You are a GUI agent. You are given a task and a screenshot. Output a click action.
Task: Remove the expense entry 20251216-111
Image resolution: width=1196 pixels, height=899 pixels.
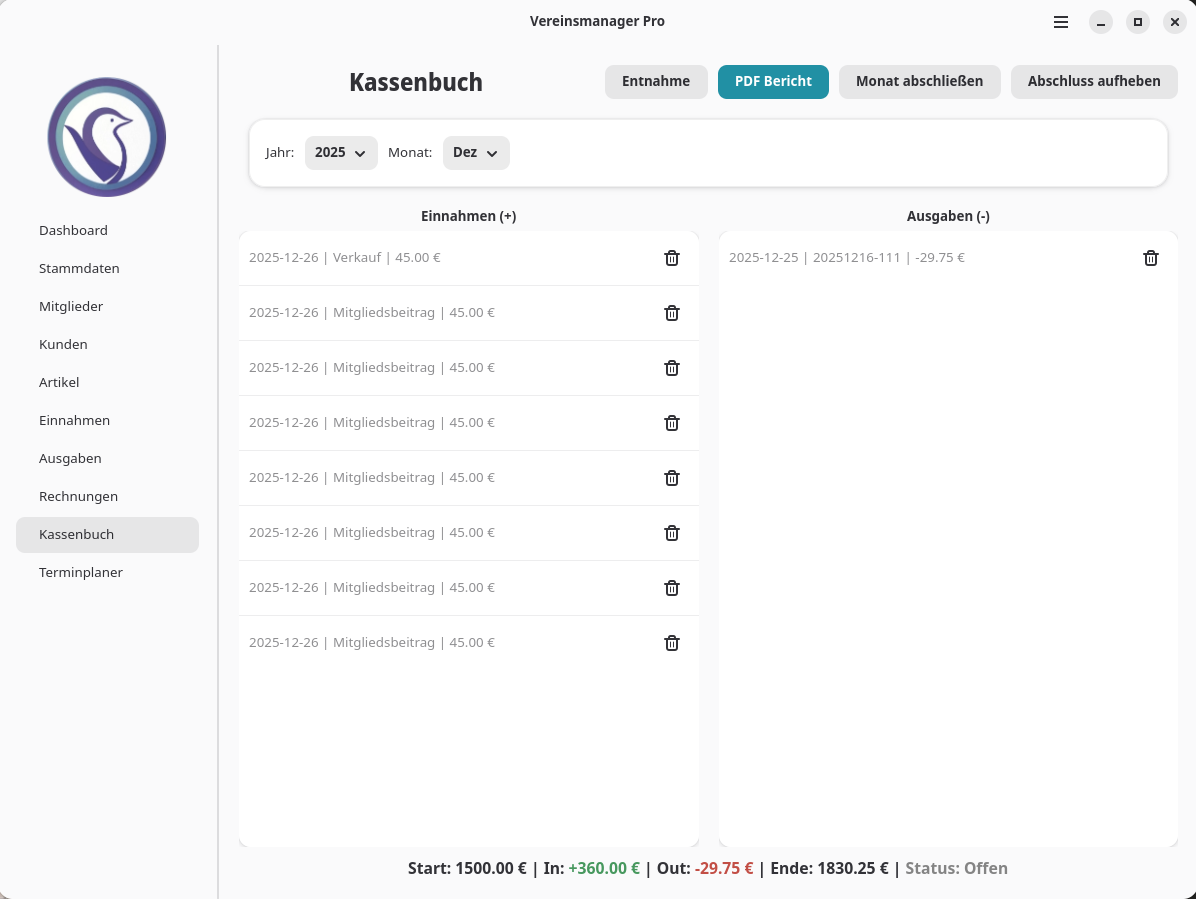(1151, 258)
